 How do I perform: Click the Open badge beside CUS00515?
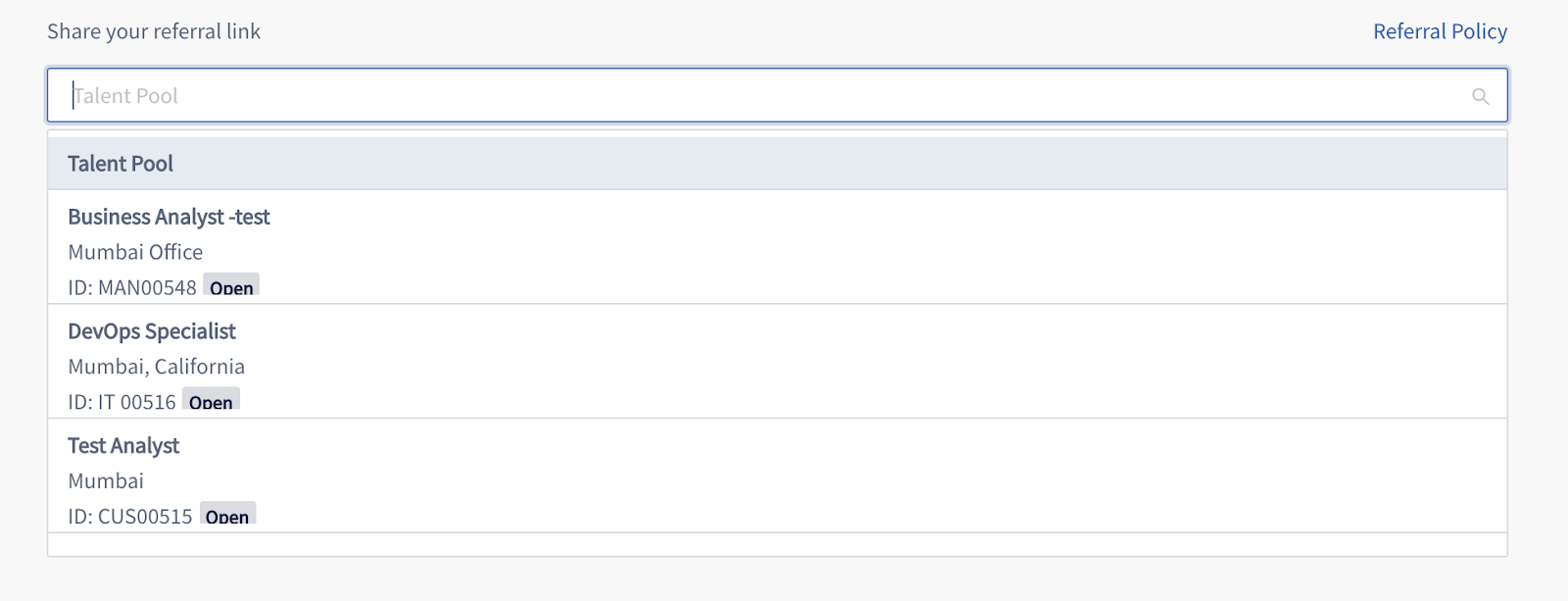coord(227,514)
